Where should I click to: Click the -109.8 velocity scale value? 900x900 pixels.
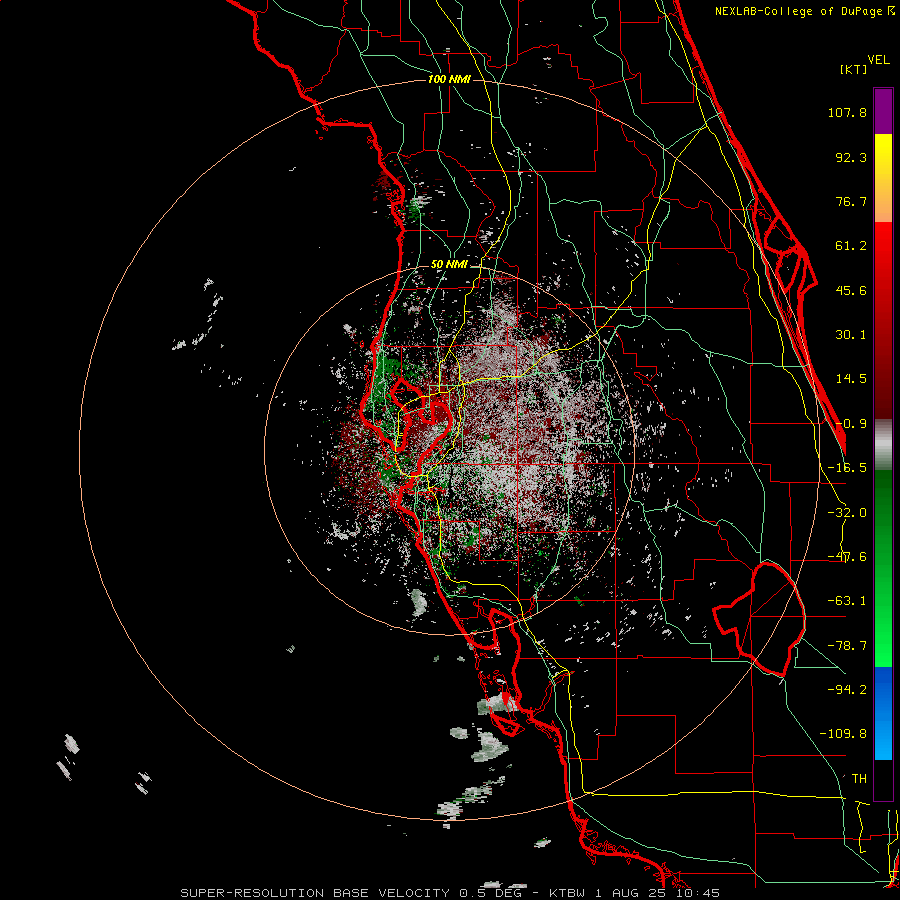[843, 734]
